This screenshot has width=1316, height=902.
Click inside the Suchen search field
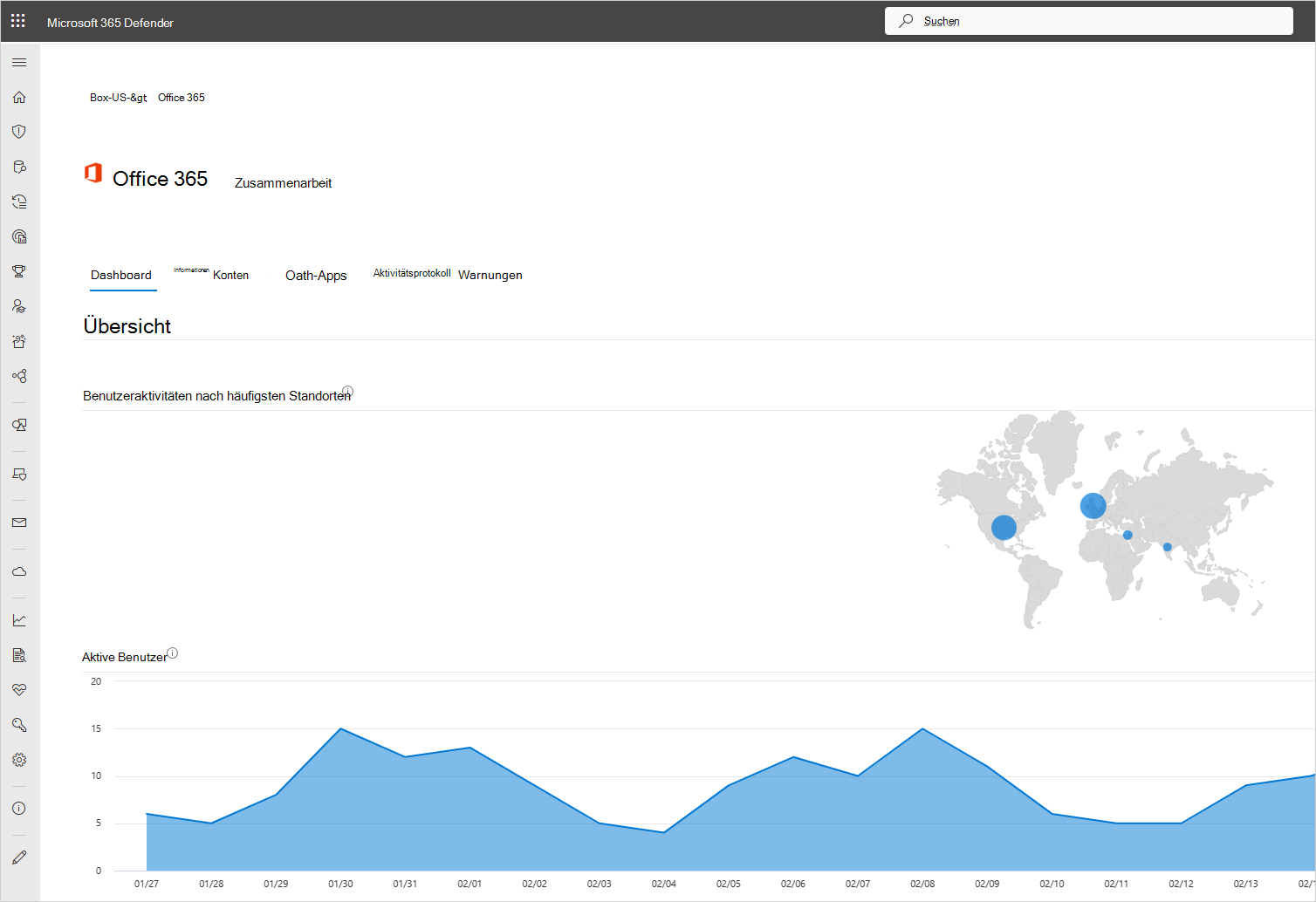(x=1088, y=20)
